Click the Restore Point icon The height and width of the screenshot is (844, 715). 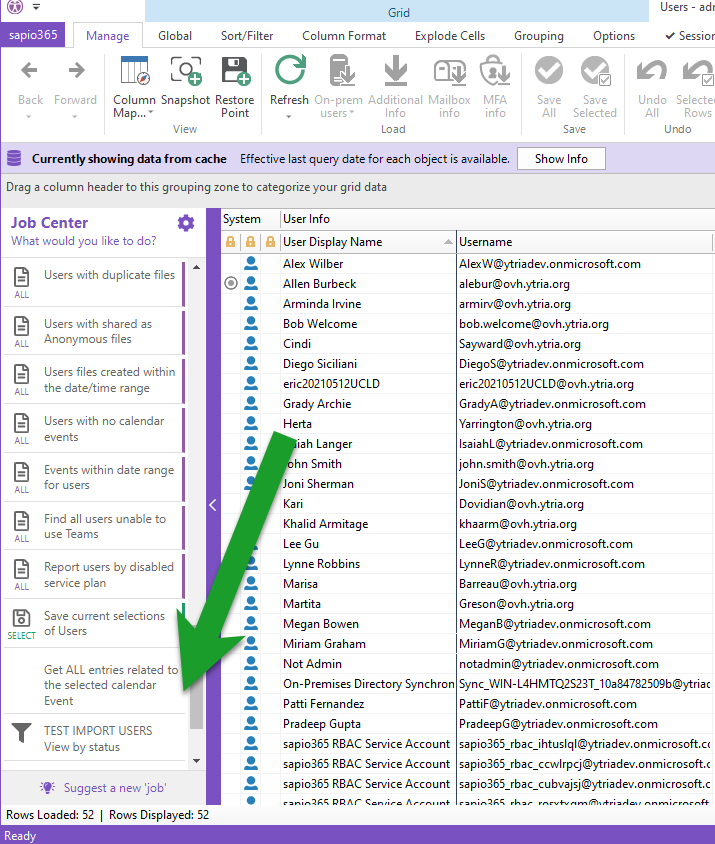[235, 72]
